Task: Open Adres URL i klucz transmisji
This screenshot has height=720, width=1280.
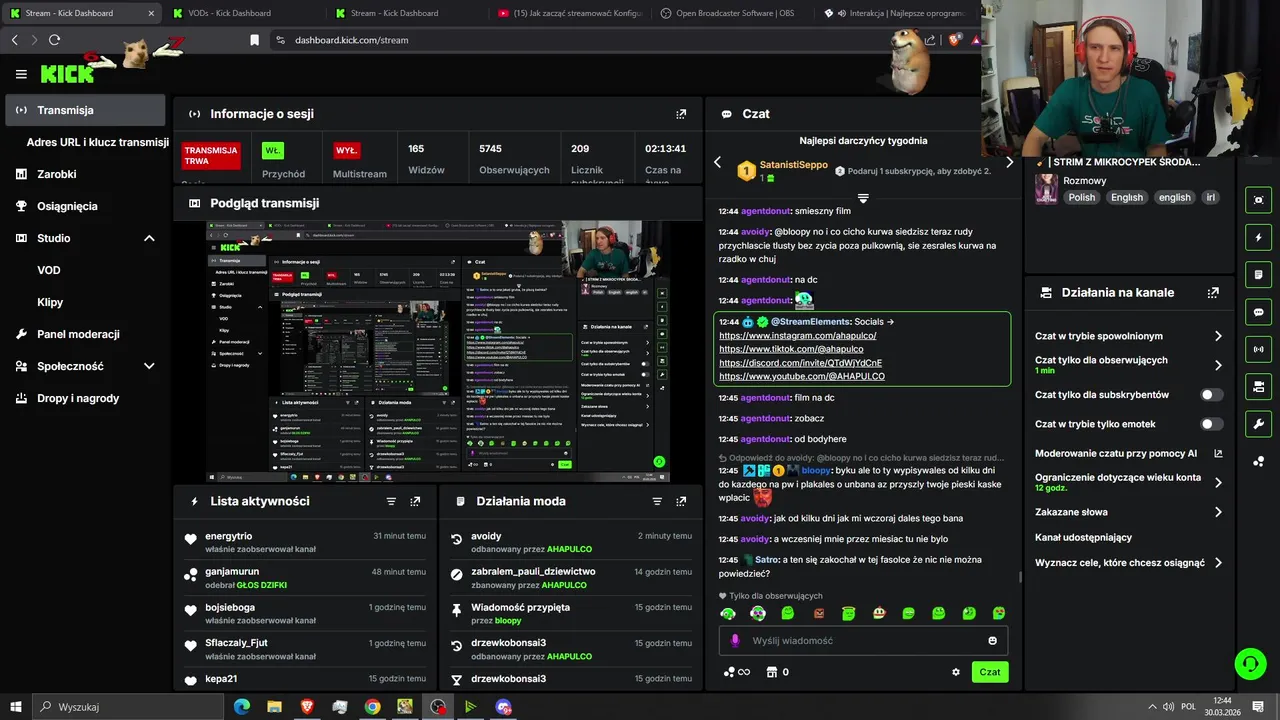Action: 97,142
